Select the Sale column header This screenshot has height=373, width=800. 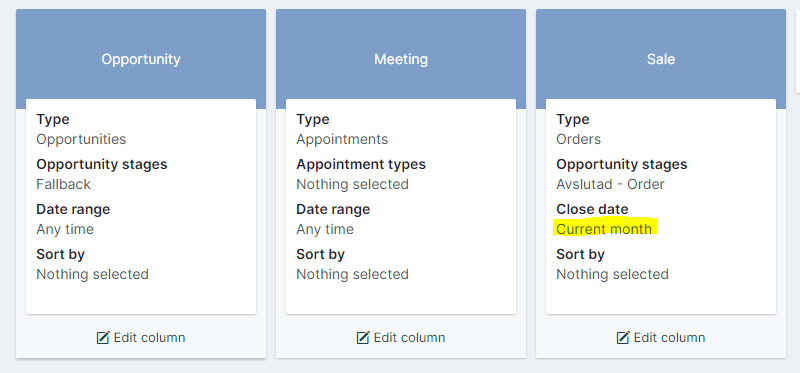[661, 59]
